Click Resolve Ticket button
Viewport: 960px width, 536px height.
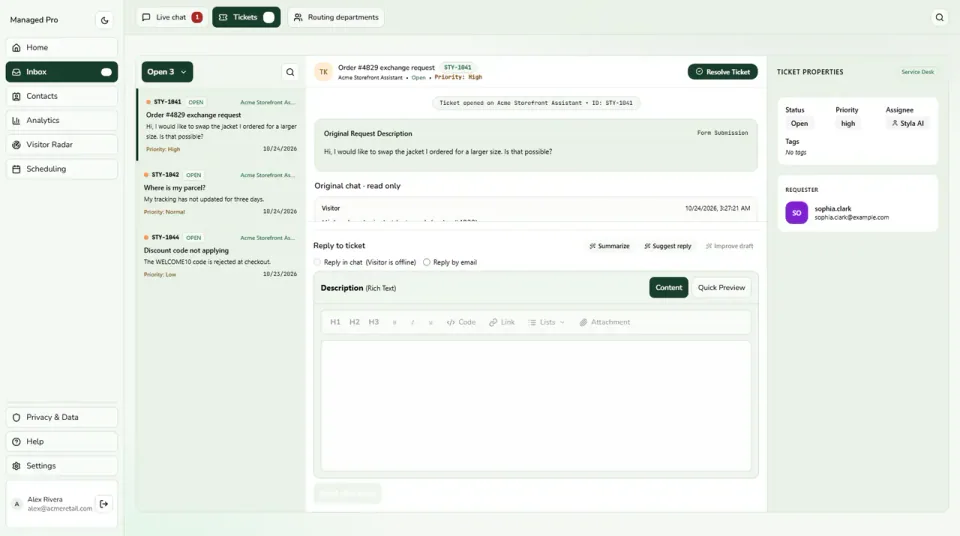[722, 72]
